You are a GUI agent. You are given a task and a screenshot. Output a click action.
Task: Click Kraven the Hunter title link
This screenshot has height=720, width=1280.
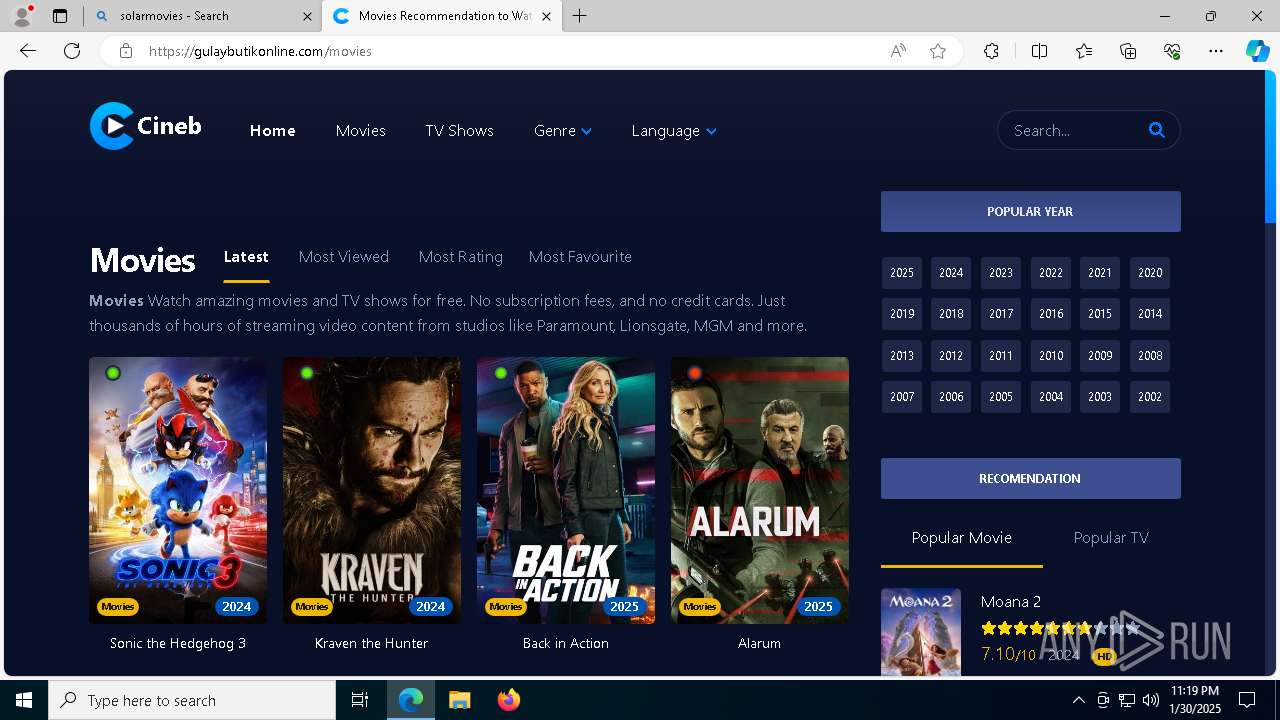point(372,643)
